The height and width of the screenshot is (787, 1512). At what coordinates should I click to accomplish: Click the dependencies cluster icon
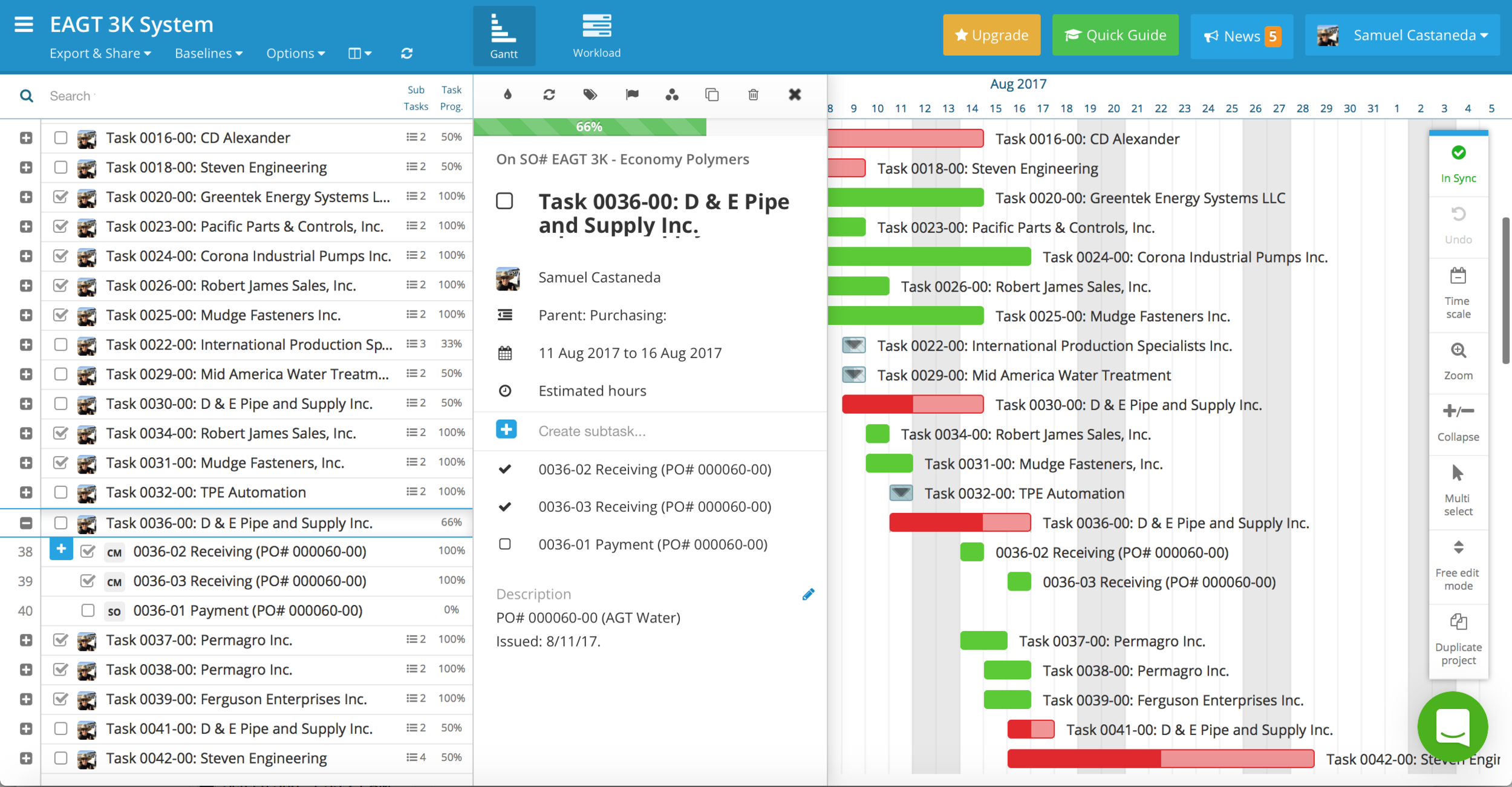pos(672,94)
